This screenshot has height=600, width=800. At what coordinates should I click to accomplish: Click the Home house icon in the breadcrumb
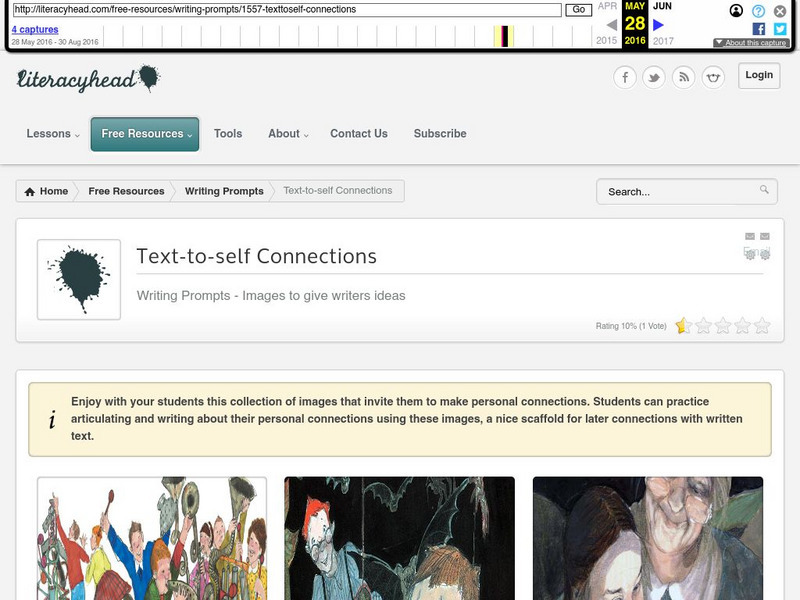click(x=30, y=191)
